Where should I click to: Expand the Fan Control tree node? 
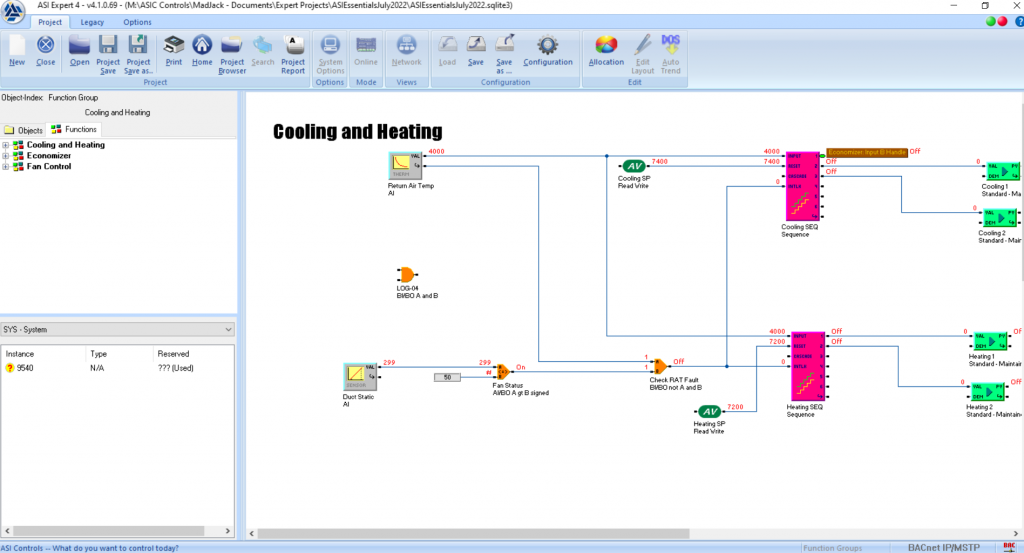coord(6,167)
